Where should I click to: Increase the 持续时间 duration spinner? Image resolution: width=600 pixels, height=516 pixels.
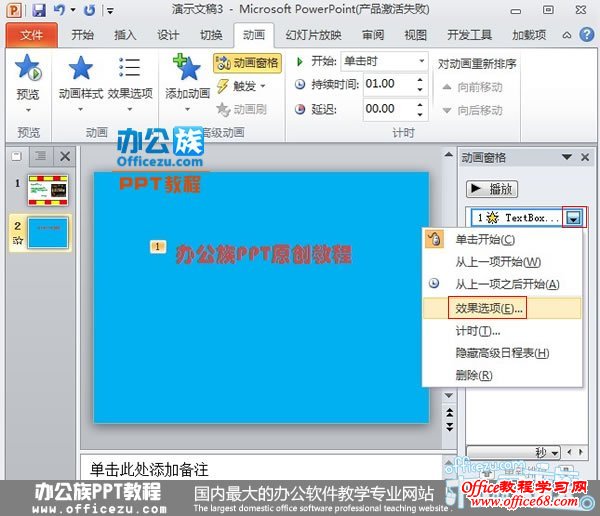(x=420, y=80)
